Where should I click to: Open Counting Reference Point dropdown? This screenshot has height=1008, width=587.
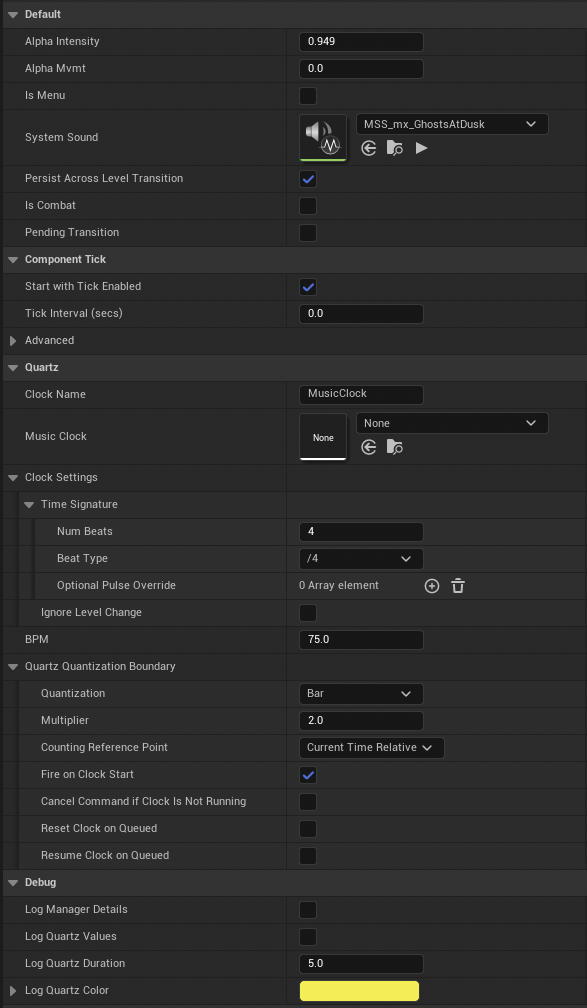(372, 748)
